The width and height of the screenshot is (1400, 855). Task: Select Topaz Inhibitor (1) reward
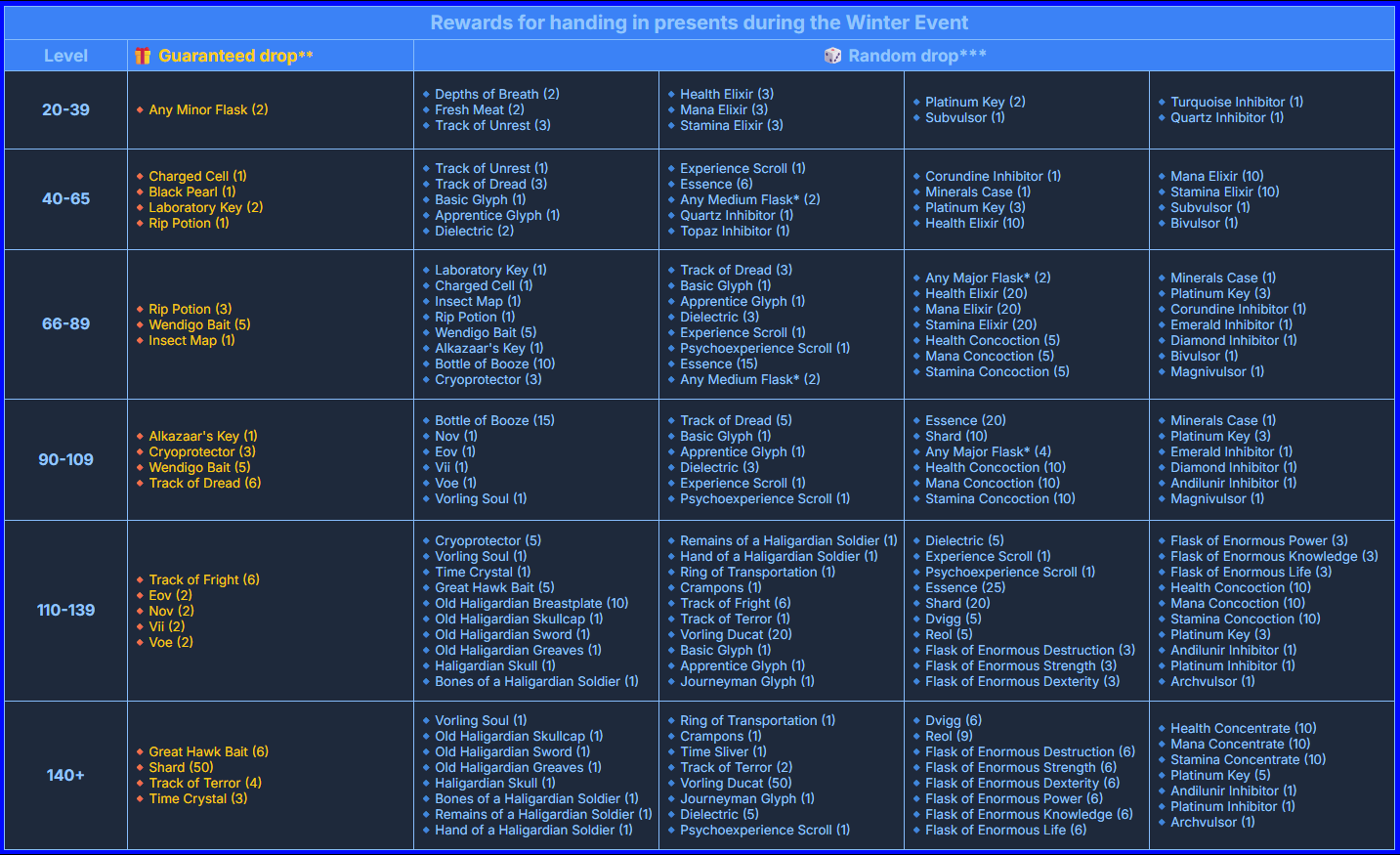click(x=735, y=231)
